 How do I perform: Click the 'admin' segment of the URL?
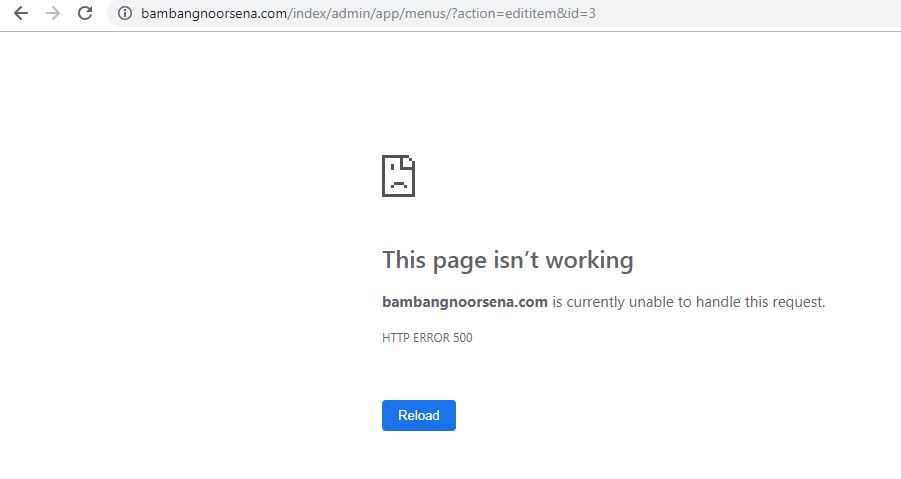(x=351, y=13)
